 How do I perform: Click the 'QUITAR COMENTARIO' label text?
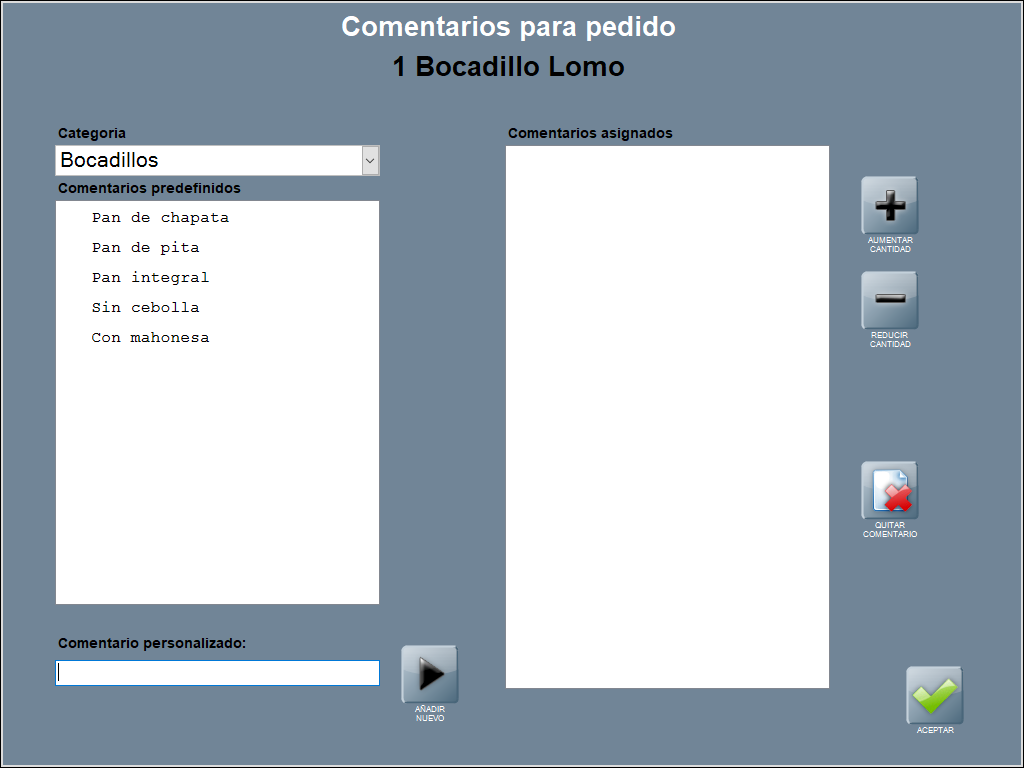(889, 530)
